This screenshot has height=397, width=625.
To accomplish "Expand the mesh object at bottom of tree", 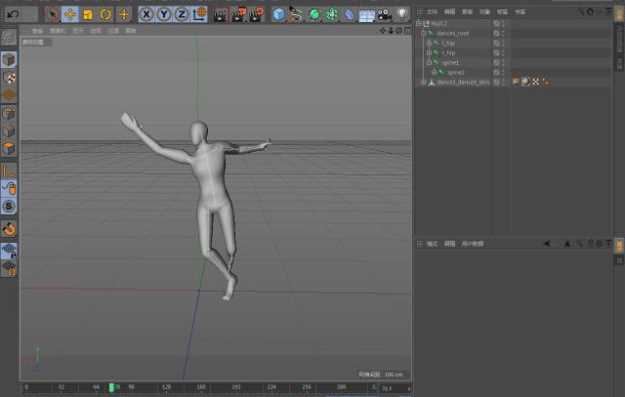I will [x=423, y=82].
